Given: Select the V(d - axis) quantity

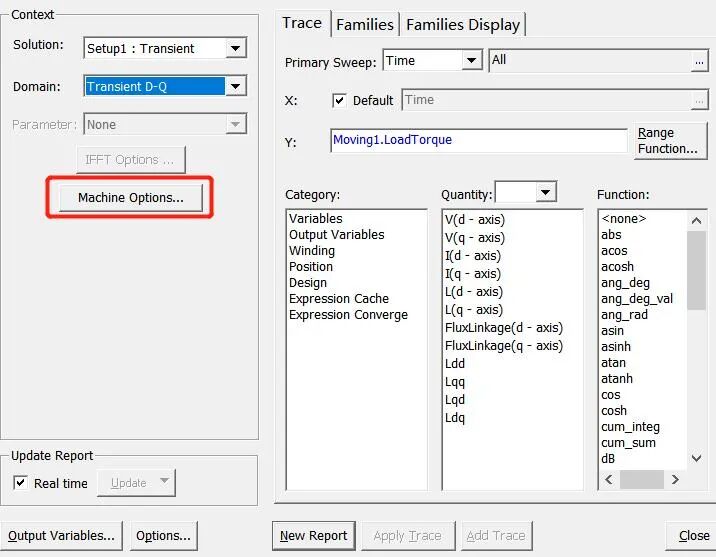Looking at the screenshot, I should pos(475,220).
